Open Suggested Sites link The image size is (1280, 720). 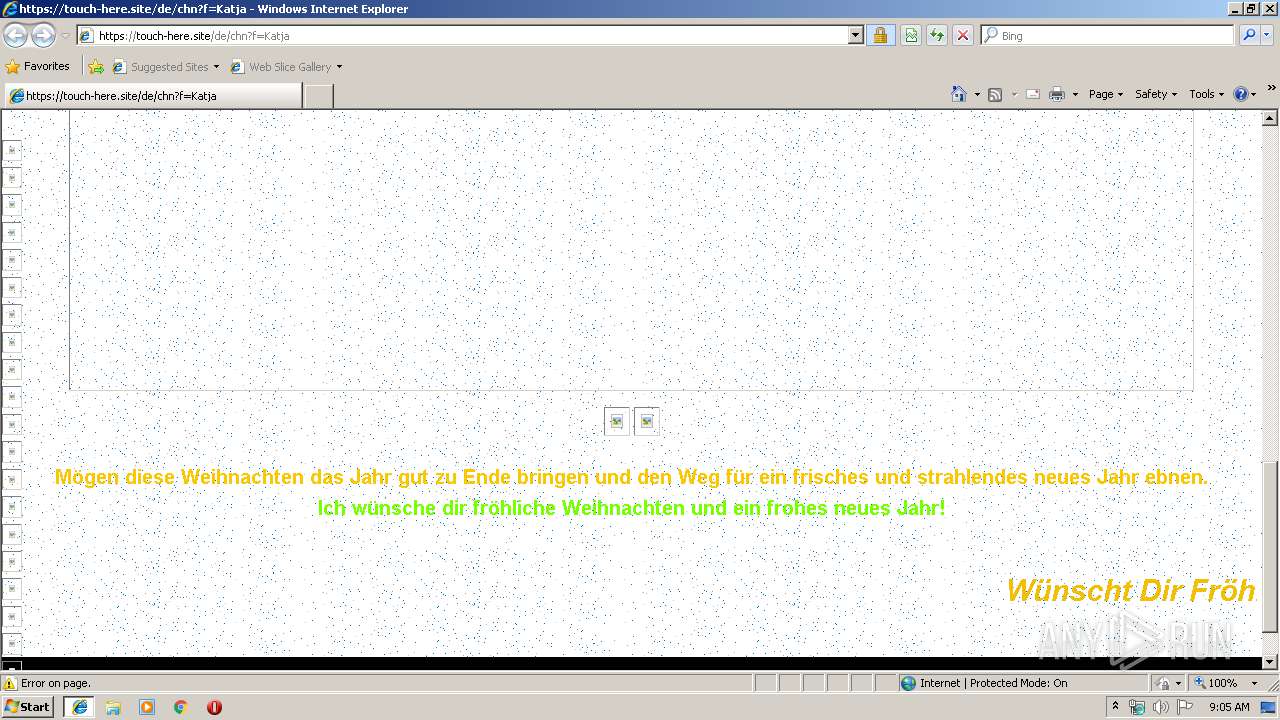coord(165,67)
